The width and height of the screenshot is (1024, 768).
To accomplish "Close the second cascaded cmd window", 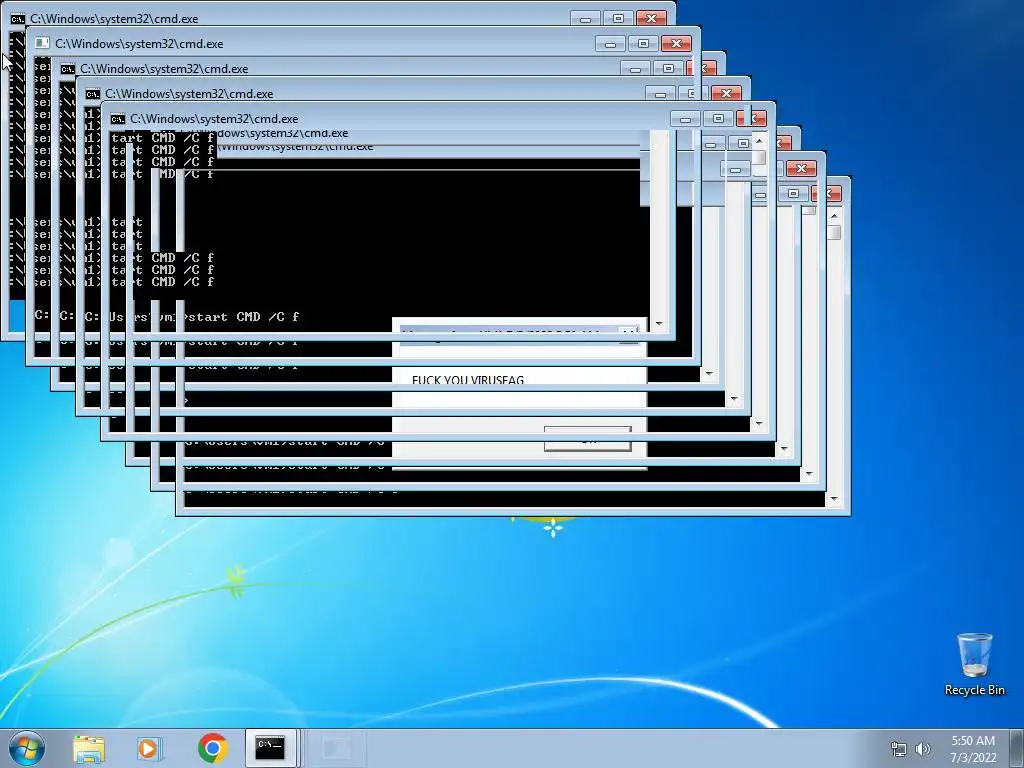I will 676,44.
